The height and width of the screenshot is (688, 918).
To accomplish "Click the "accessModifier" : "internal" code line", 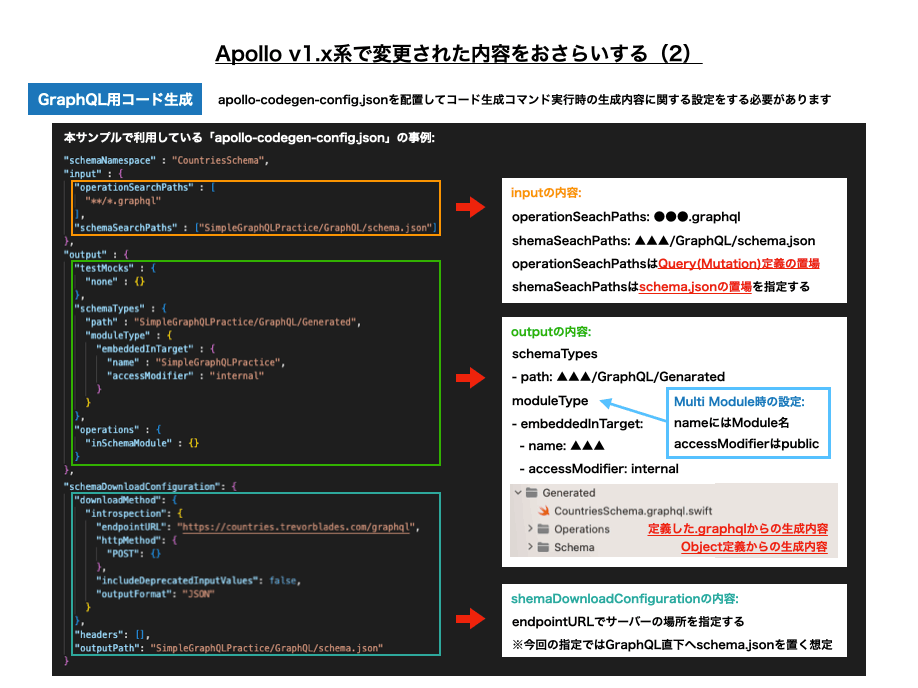I will [186, 376].
